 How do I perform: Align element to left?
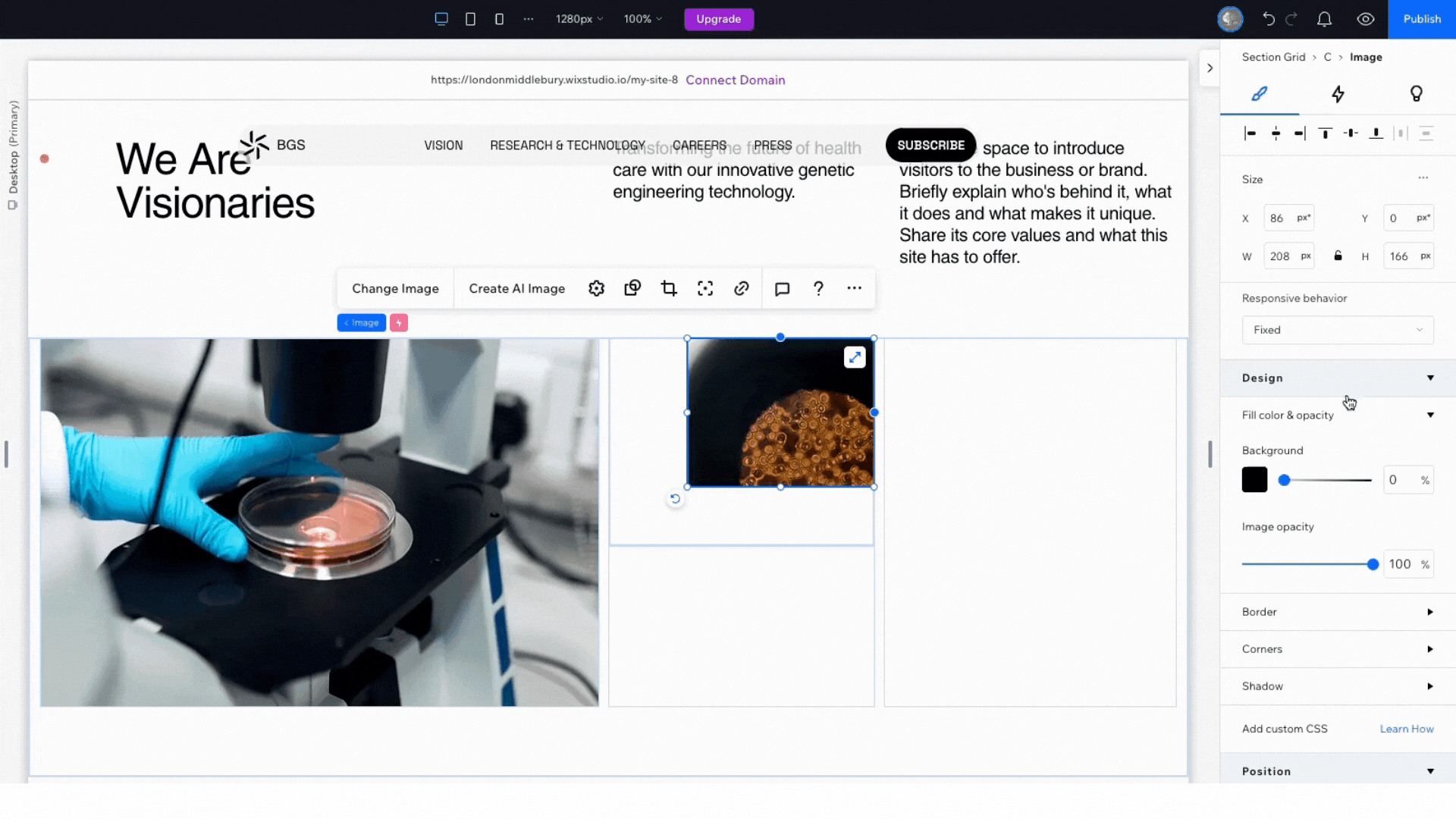coord(1250,133)
